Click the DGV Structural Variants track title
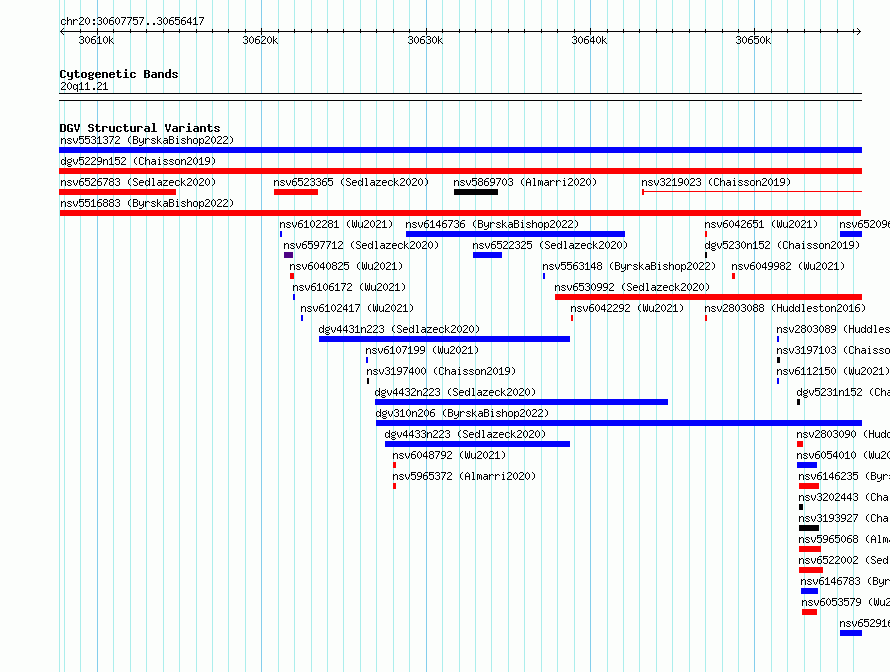Viewport: 890px width, 672px height. click(x=140, y=128)
